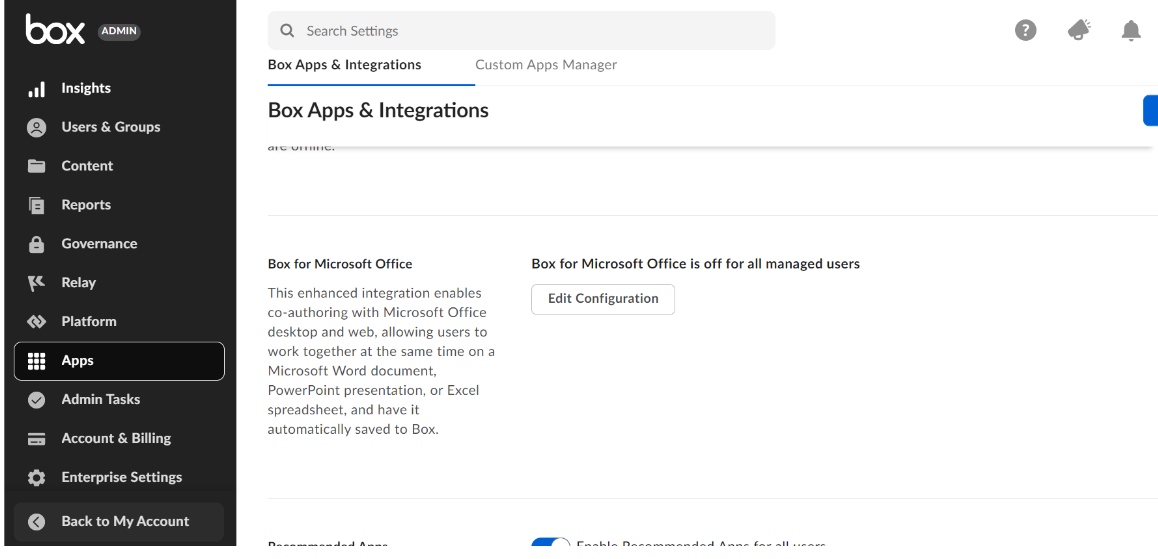Click the search magnifier icon

point(287,31)
